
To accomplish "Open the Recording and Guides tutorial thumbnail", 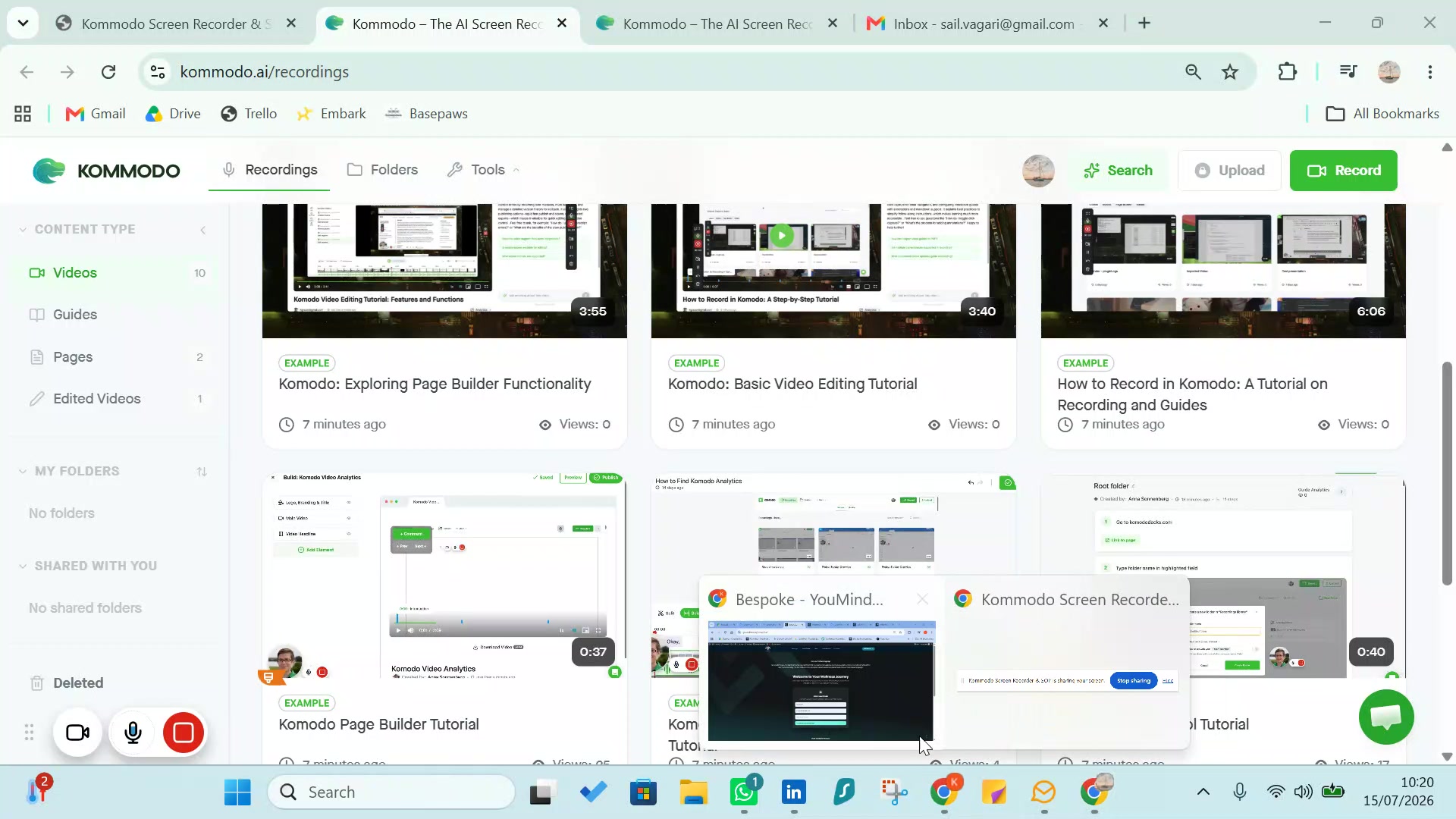I will coord(1223,271).
